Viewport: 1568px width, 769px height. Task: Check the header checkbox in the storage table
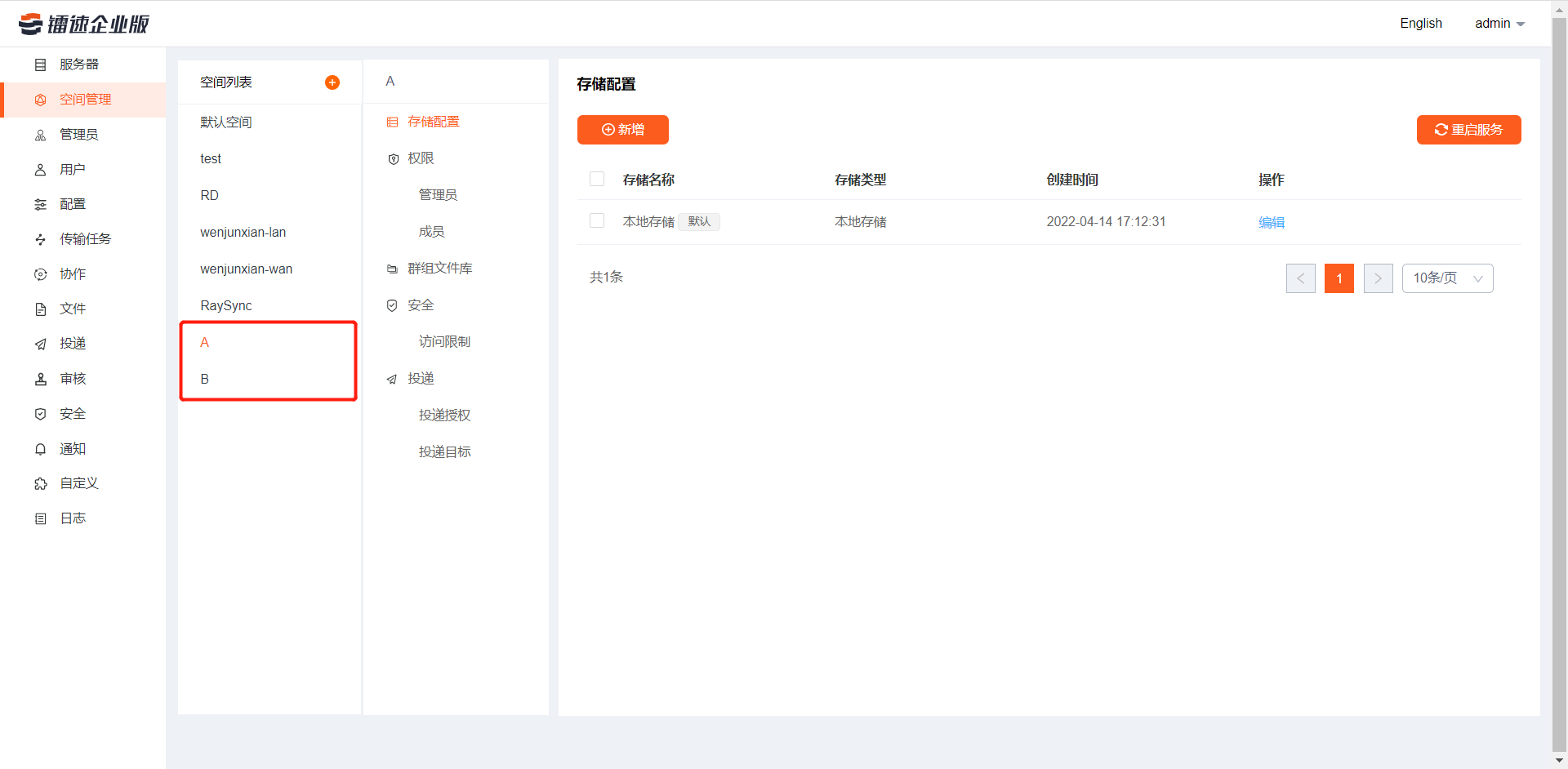pos(597,179)
